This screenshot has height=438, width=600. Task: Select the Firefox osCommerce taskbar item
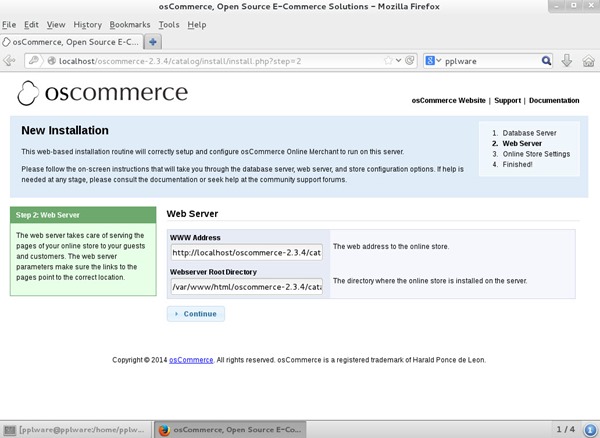tap(230, 430)
